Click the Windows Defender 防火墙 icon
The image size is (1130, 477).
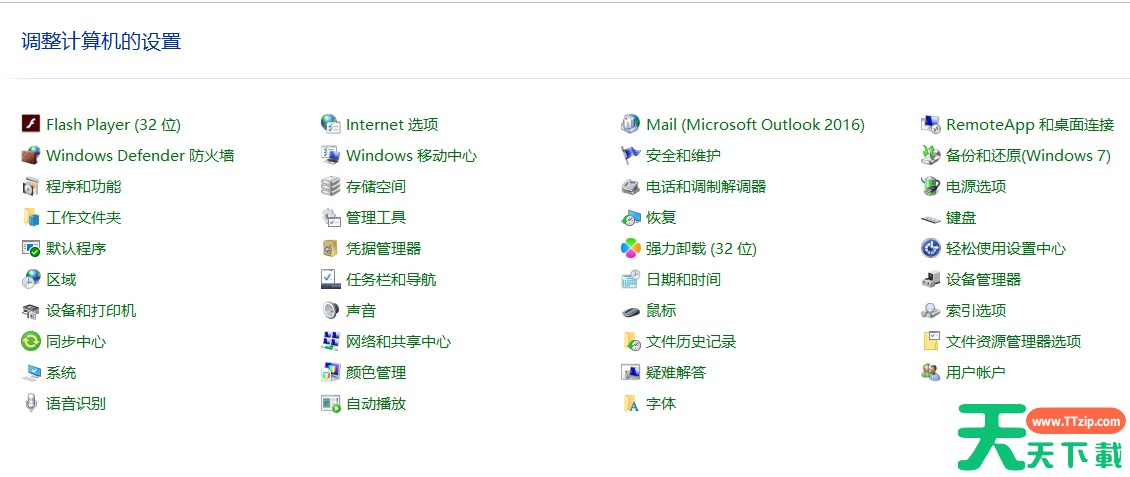point(30,155)
